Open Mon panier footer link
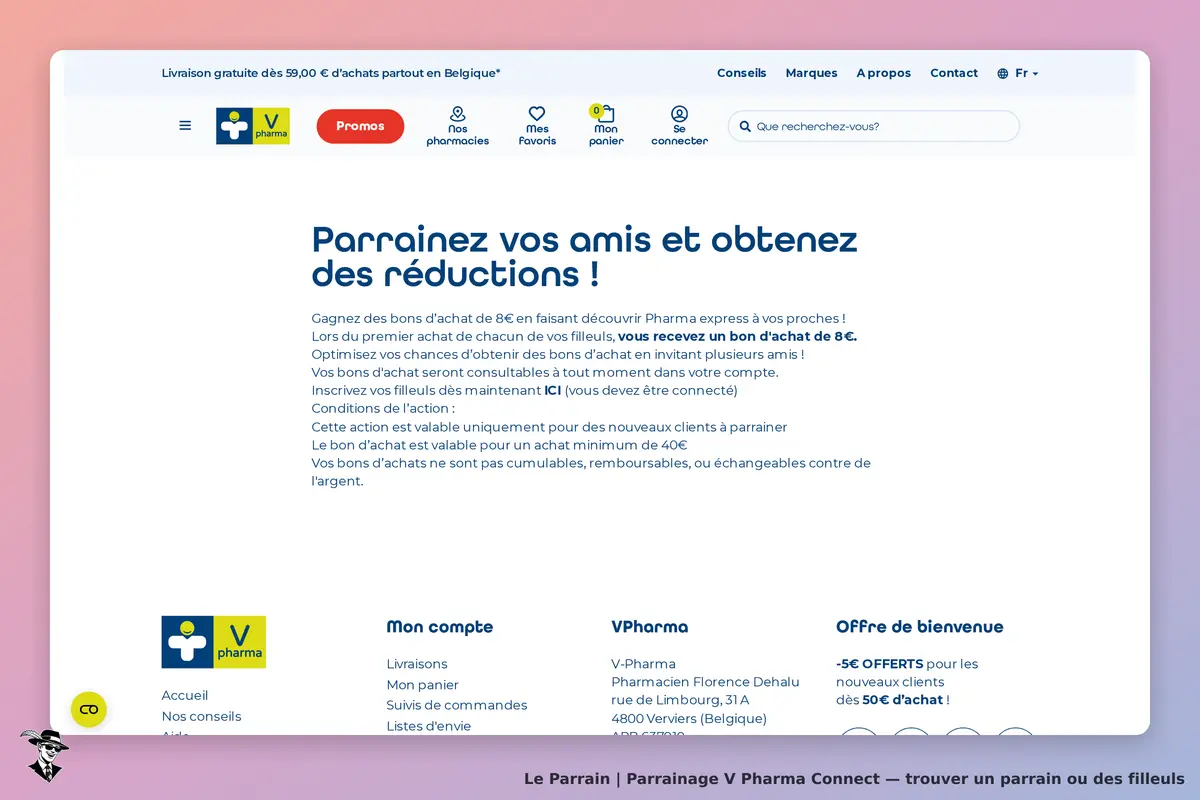The image size is (1200, 800). coord(423,685)
